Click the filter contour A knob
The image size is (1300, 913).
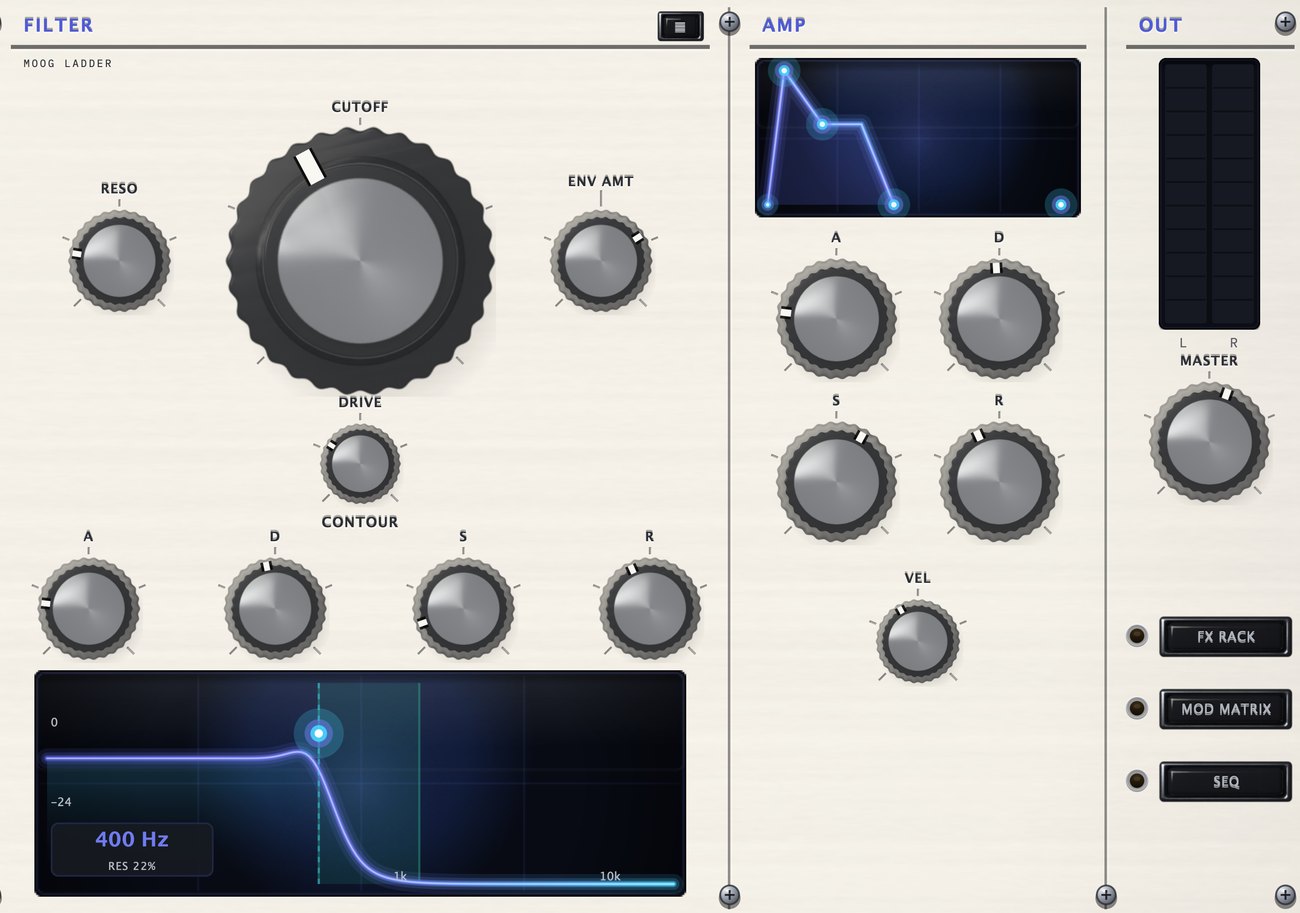pos(88,608)
